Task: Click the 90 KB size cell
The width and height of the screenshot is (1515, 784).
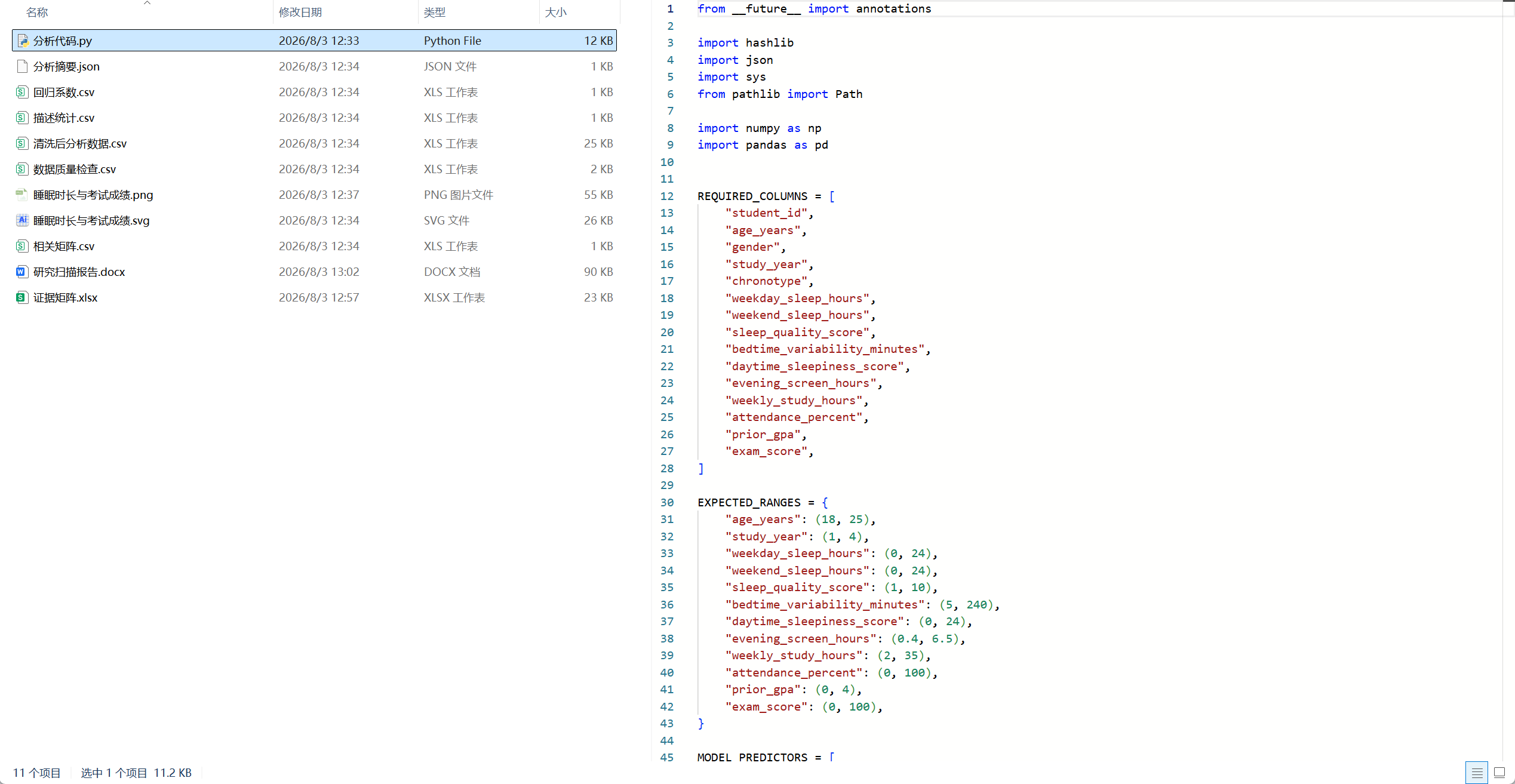Action: tap(598, 272)
